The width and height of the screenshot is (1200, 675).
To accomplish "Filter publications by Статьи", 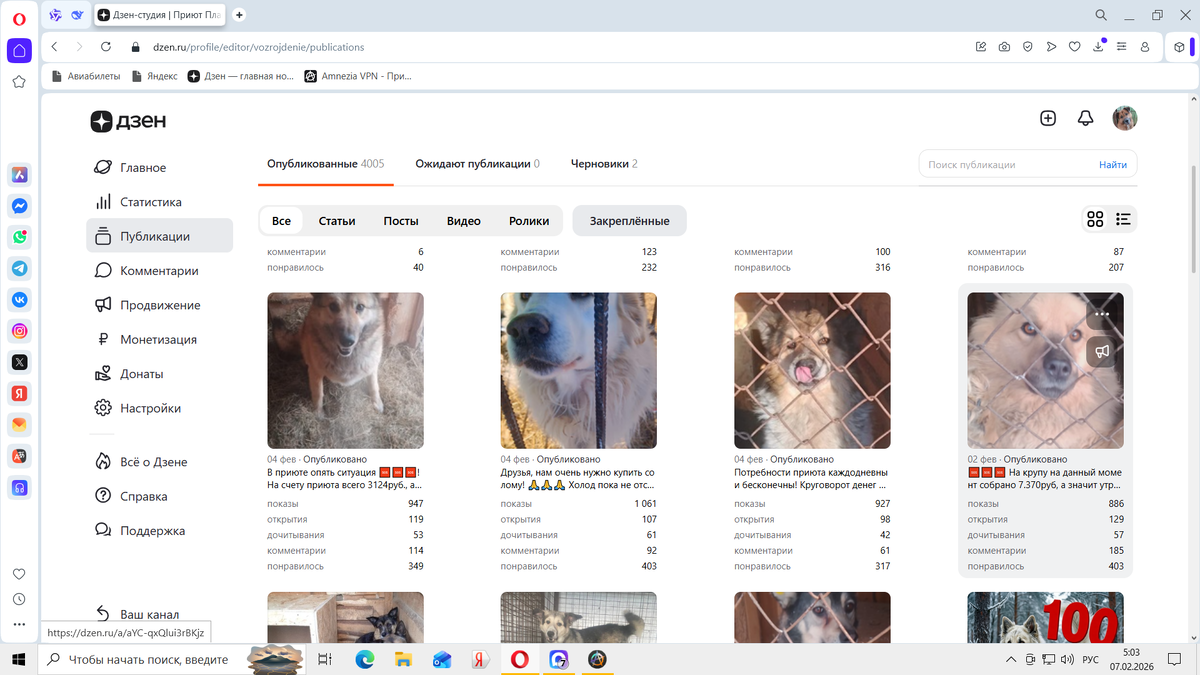I will [x=337, y=221].
